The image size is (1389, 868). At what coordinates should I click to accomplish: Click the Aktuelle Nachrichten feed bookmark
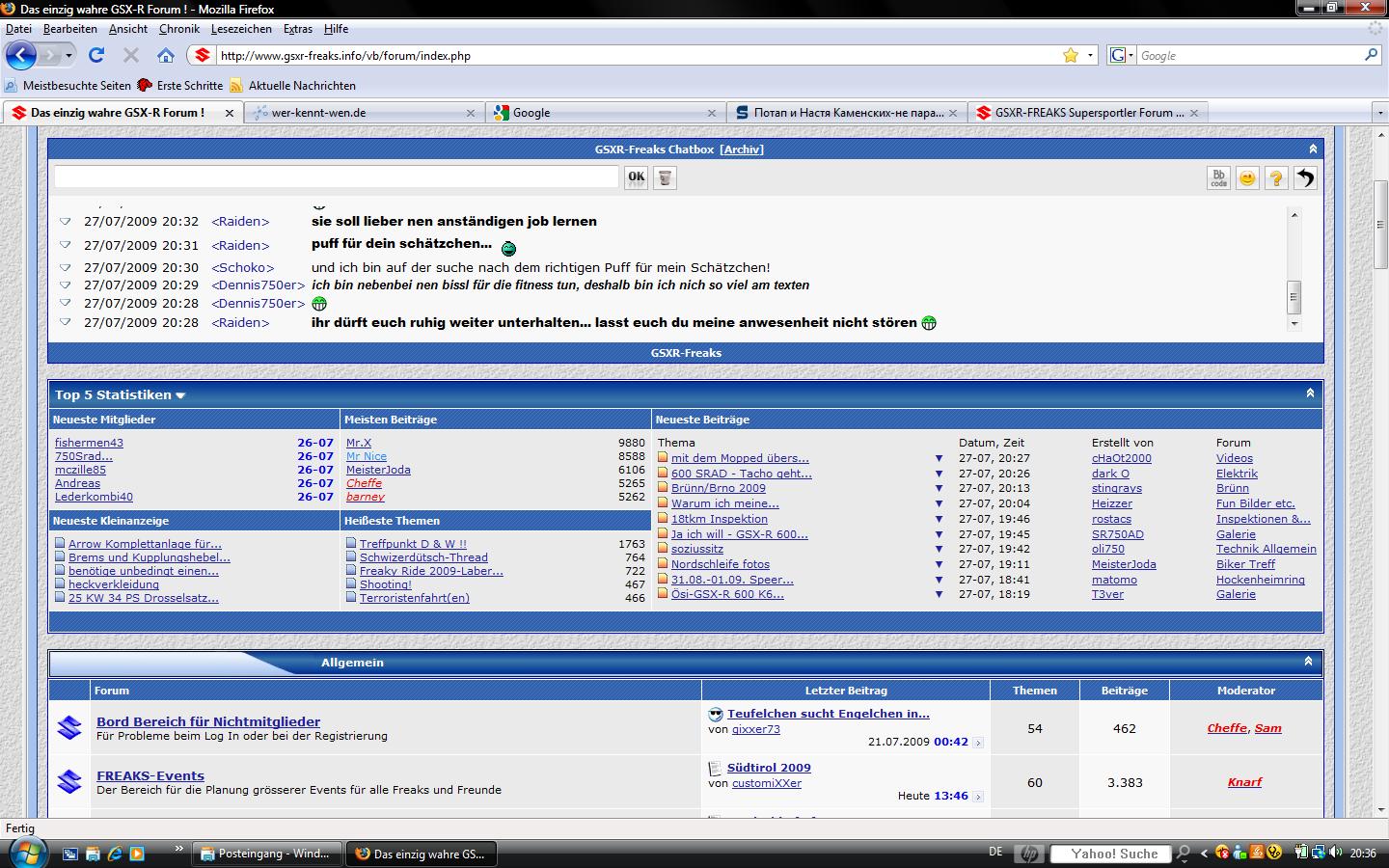coord(292,85)
